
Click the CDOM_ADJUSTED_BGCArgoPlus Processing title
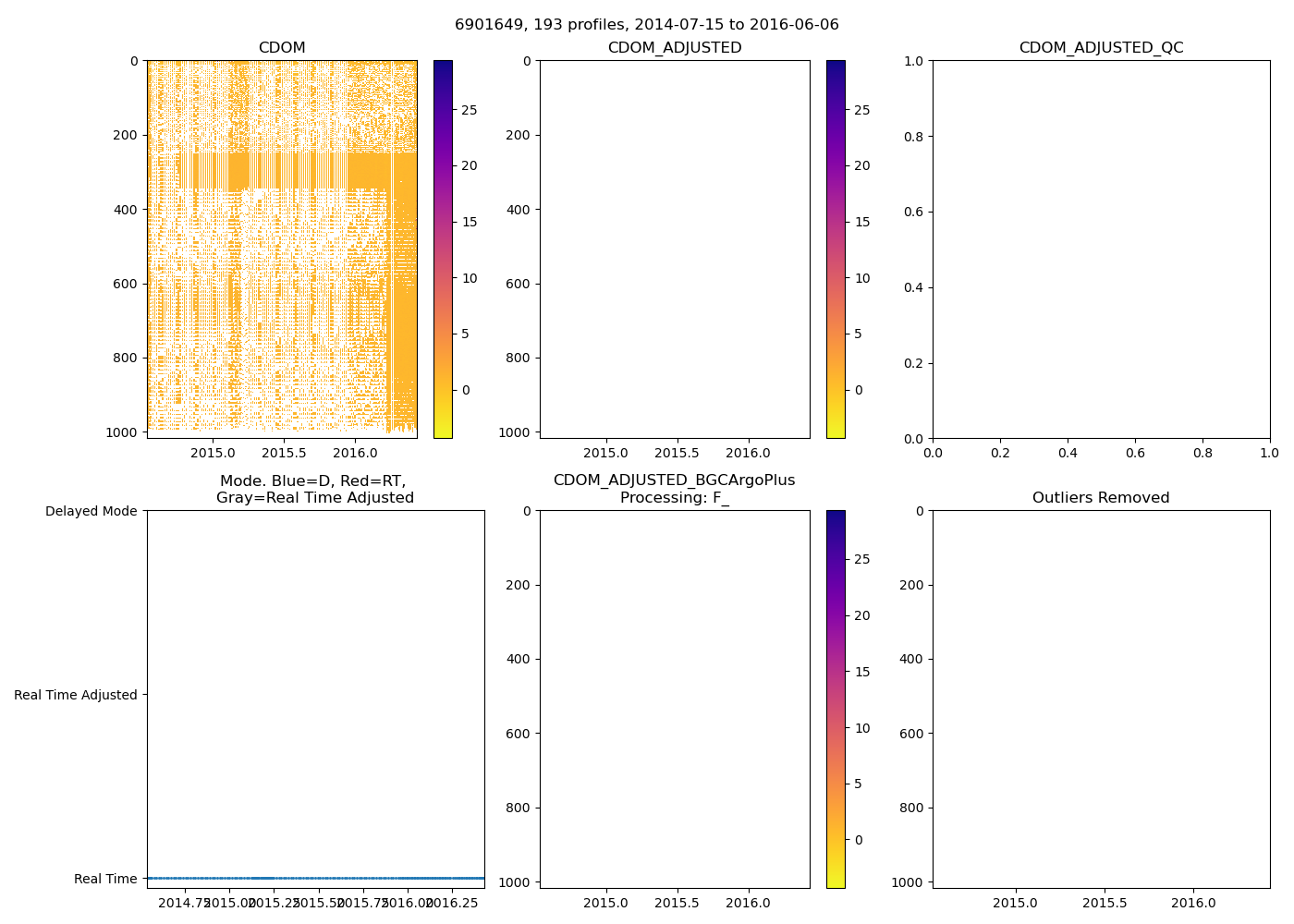coord(675,490)
